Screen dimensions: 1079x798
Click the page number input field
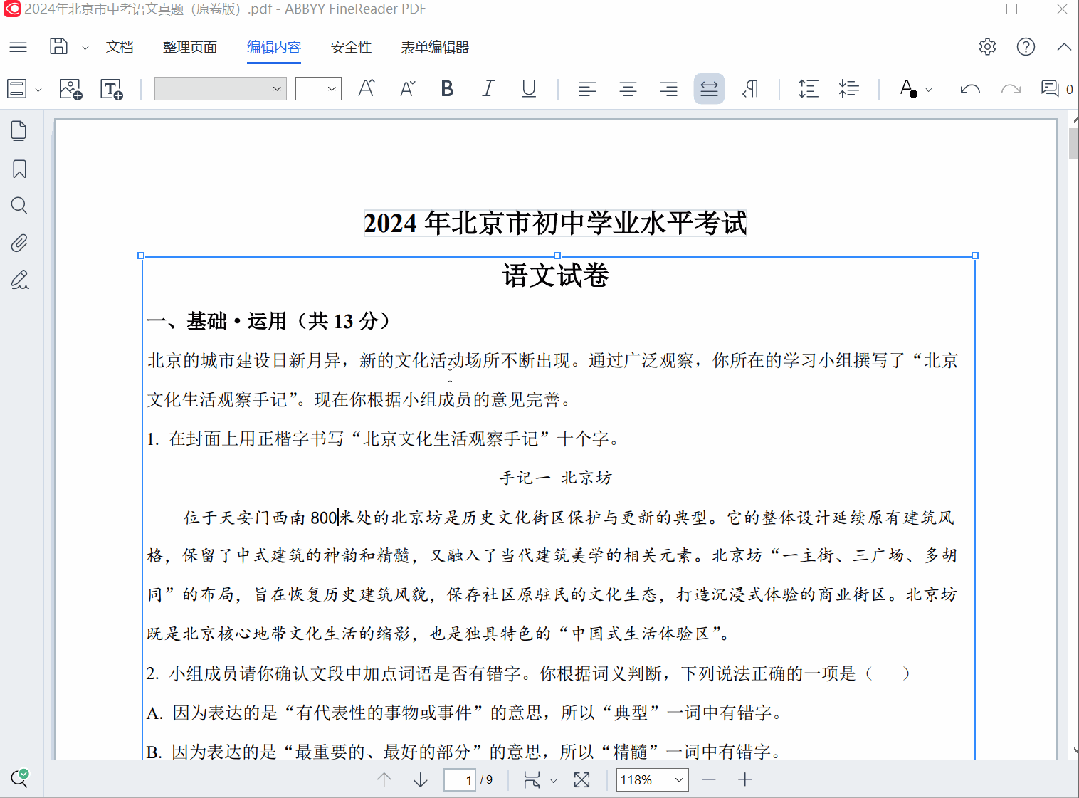point(458,780)
